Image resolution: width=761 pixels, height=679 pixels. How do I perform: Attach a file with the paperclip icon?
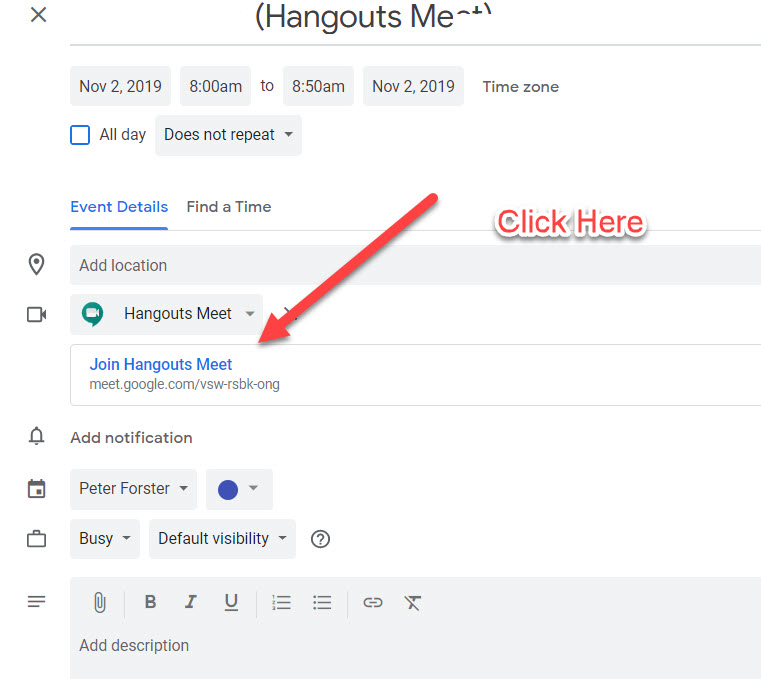pos(99,602)
